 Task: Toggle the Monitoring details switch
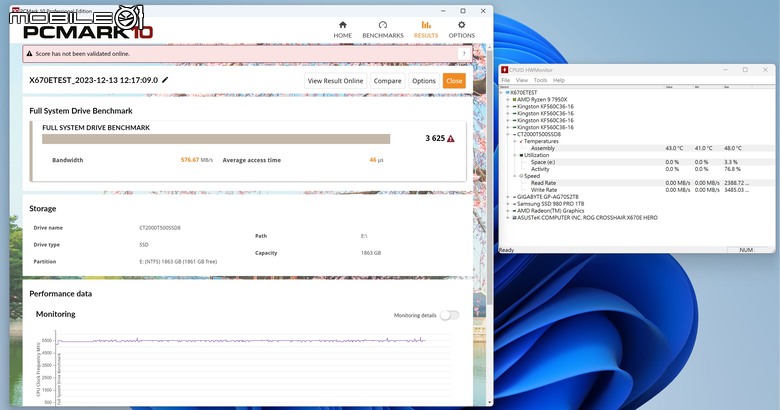pyautogui.click(x=449, y=315)
